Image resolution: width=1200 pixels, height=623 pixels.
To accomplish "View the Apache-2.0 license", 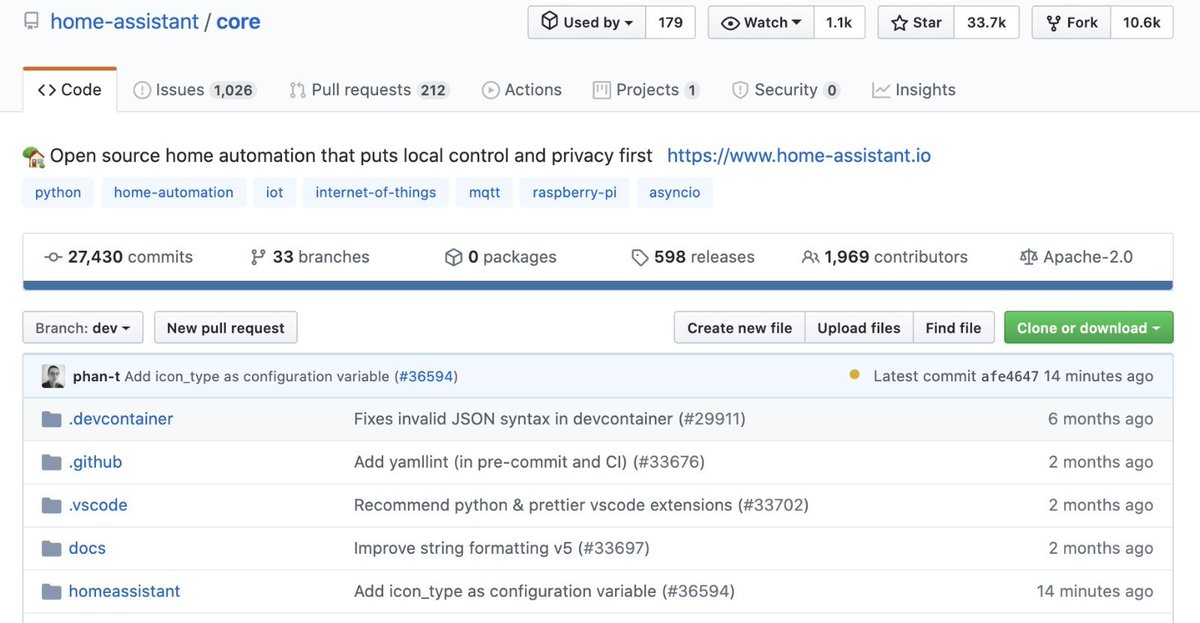I will (1076, 257).
